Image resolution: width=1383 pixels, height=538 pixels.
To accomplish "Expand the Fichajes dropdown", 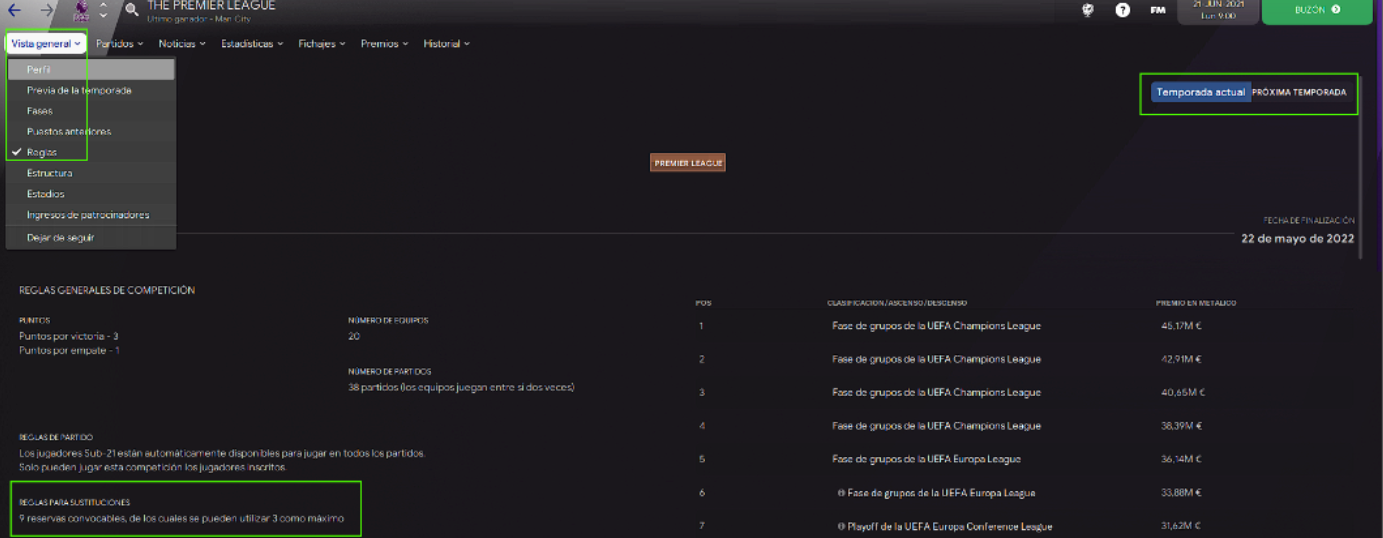I will click(x=322, y=44).
